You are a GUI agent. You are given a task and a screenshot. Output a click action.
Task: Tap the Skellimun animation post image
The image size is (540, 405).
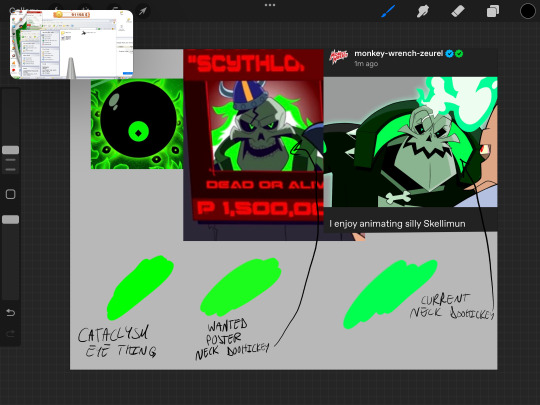point(411,142)
